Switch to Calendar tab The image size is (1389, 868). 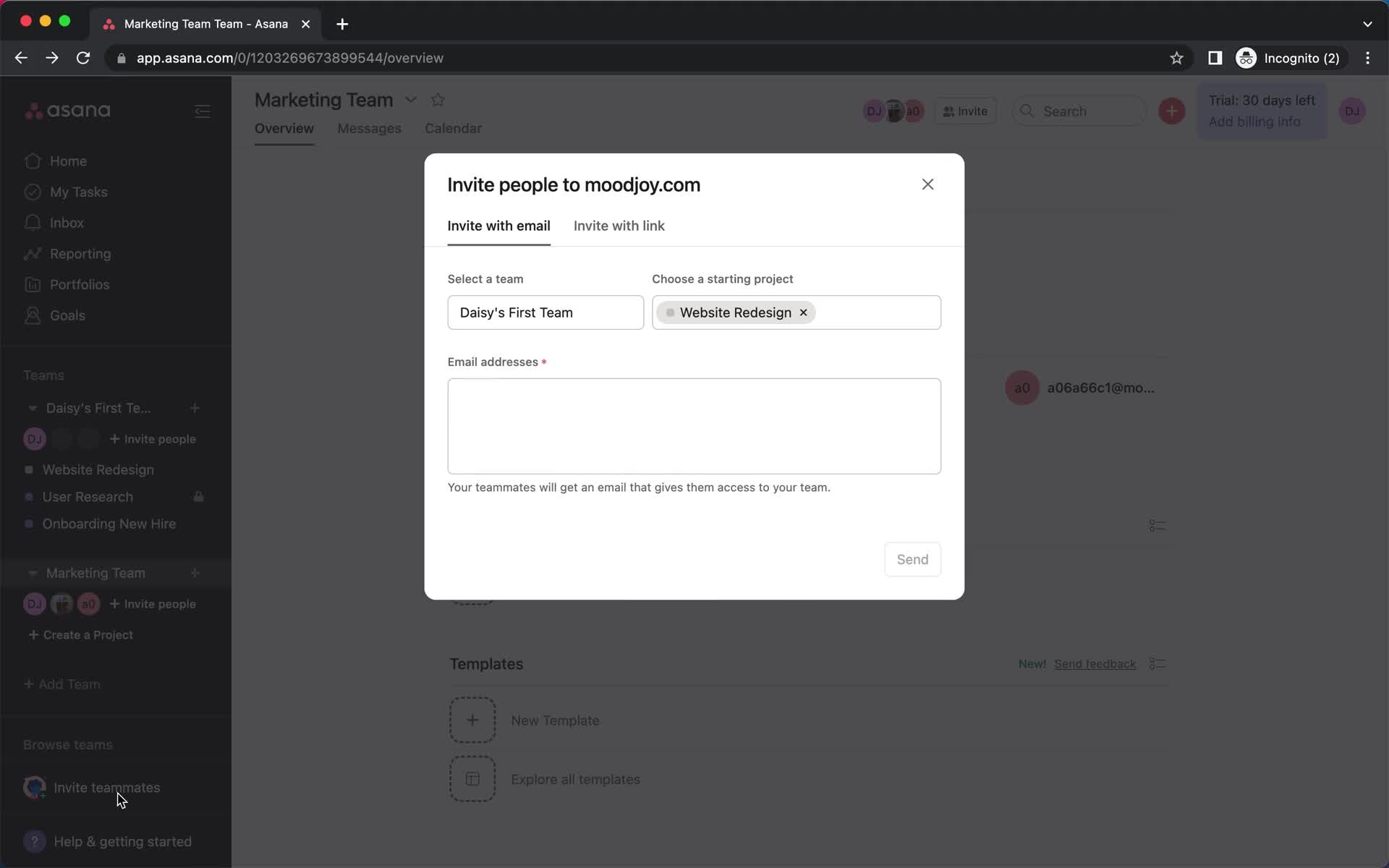point(453,129)
